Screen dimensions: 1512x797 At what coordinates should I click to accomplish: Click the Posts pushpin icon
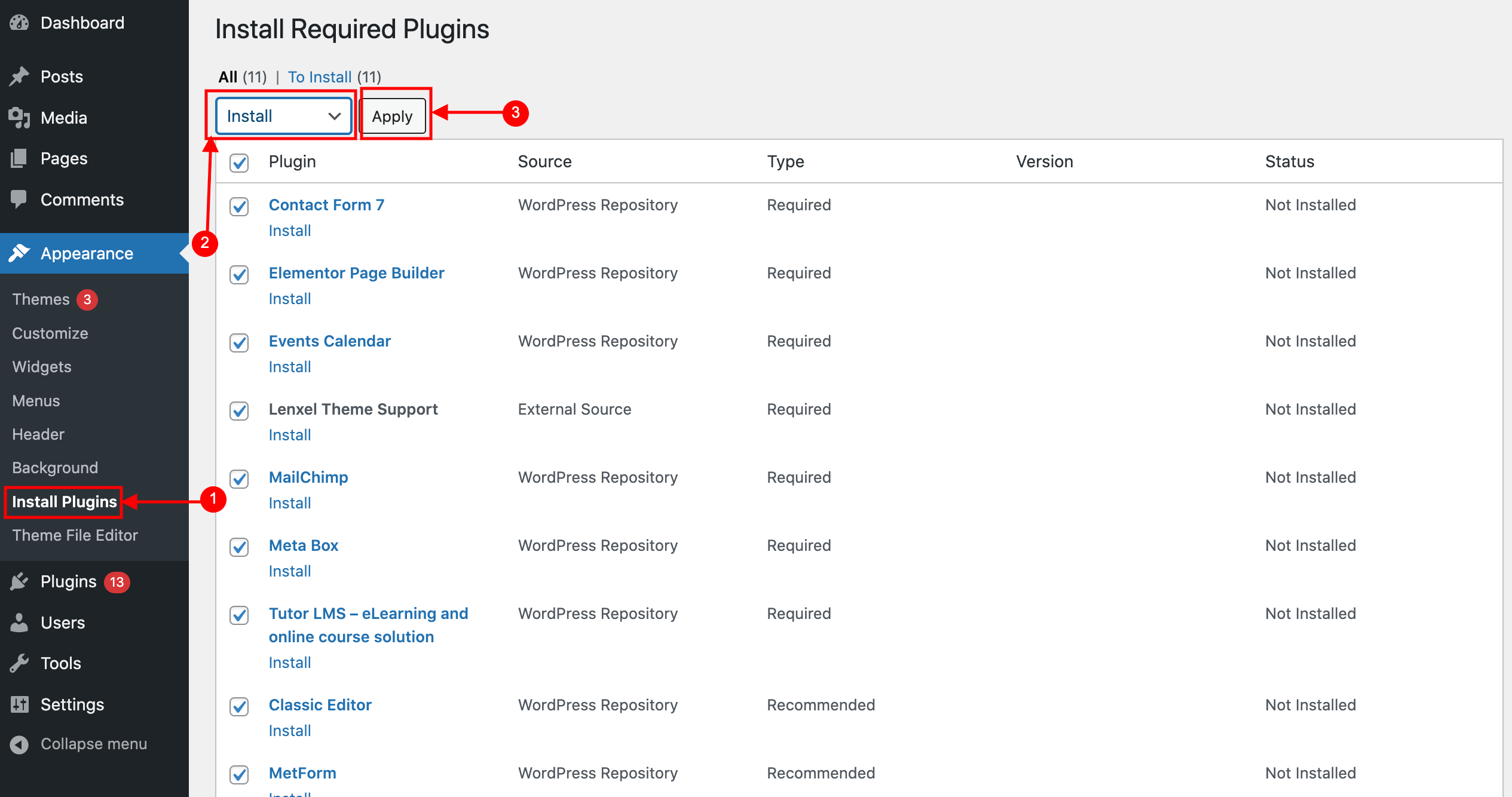(x=19, y=76)
